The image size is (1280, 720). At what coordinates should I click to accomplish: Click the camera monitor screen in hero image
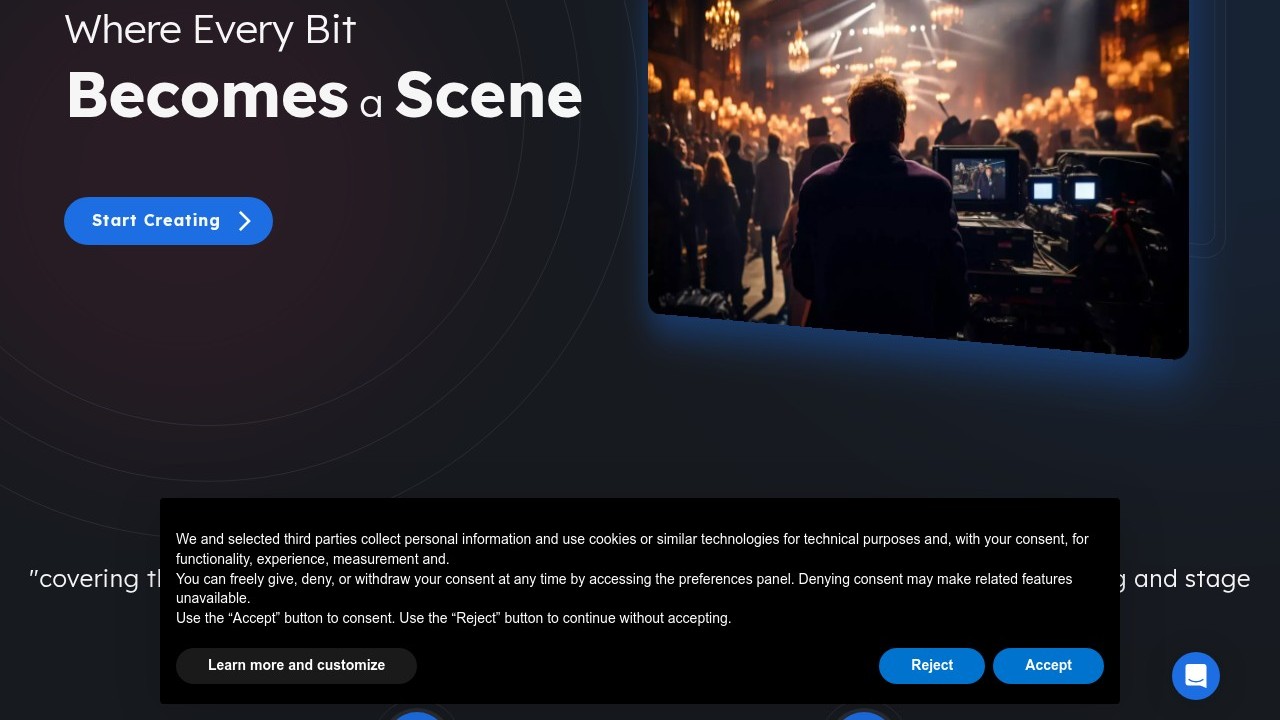click(x=978, y=178)
